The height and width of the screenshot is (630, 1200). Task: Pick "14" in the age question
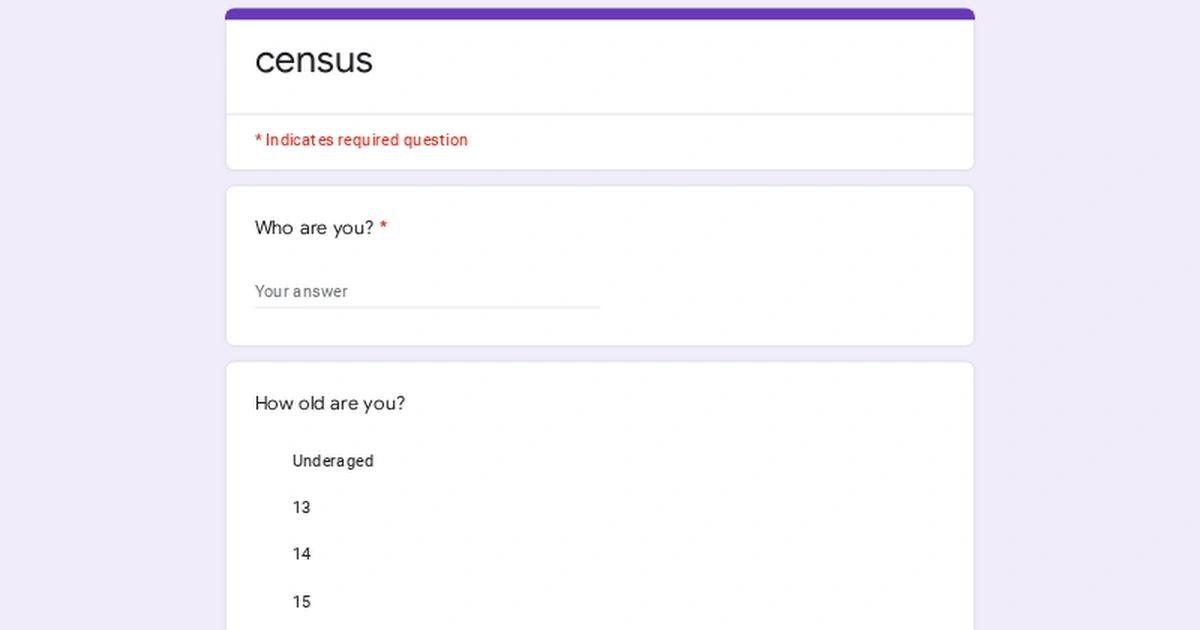click(x=302, y=554)
